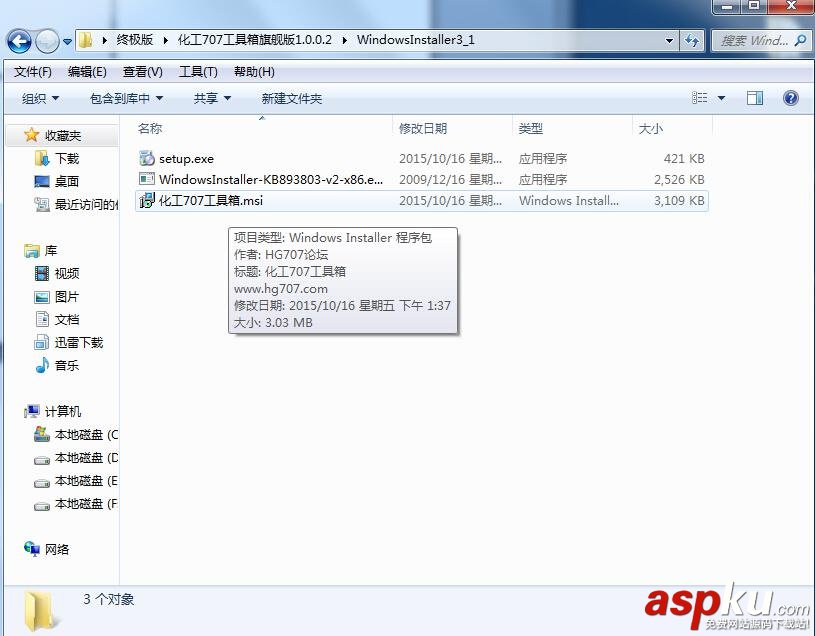Open the 组织 dropdown
This screenshot has height=636, width=815.
tap(41, 98)
